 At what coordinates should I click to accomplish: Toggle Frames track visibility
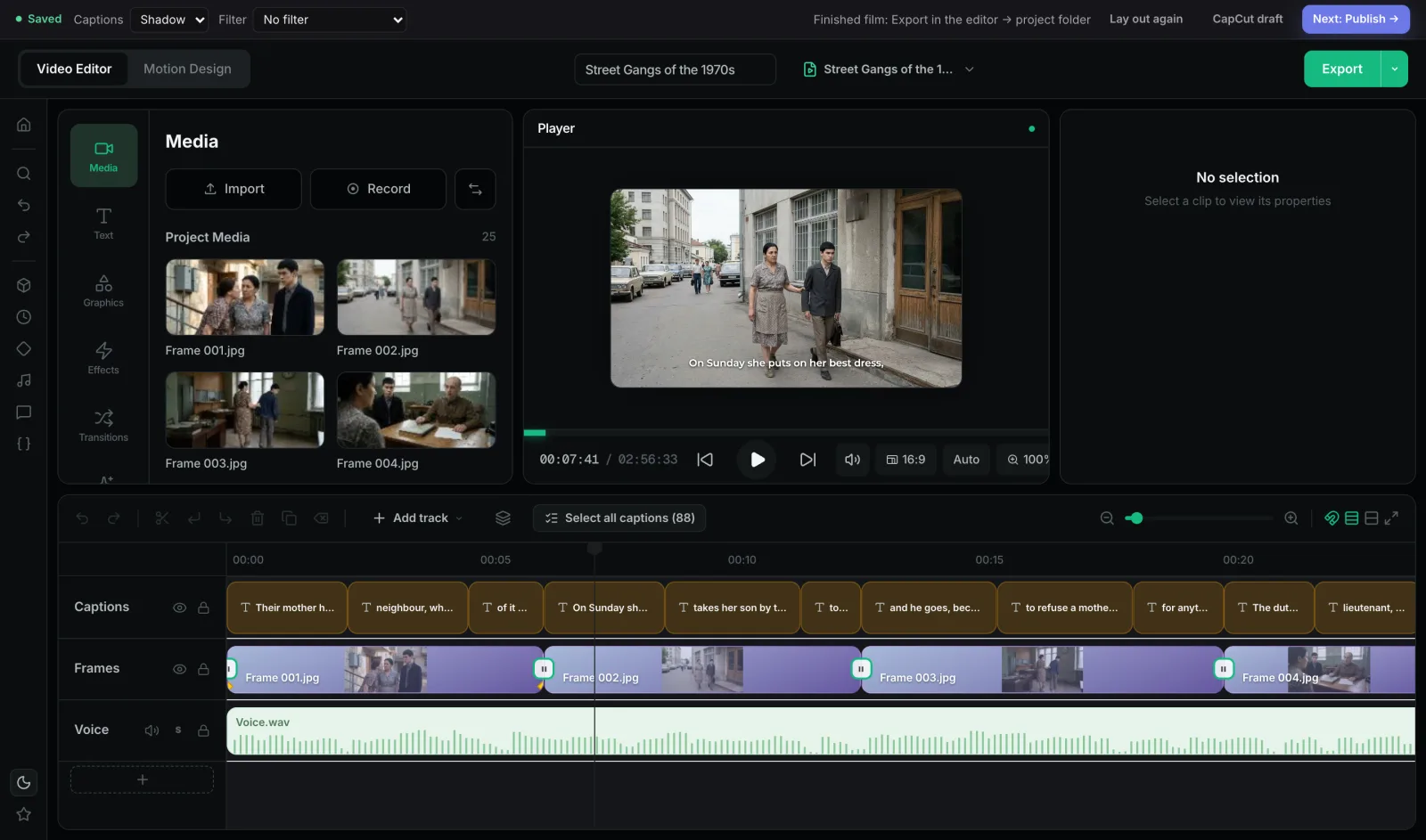click(179, 669)
